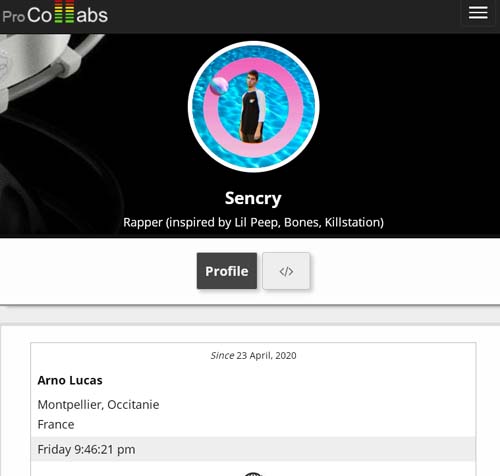
Task: Select the Profile tab
Action: click(x=227, y=271)
